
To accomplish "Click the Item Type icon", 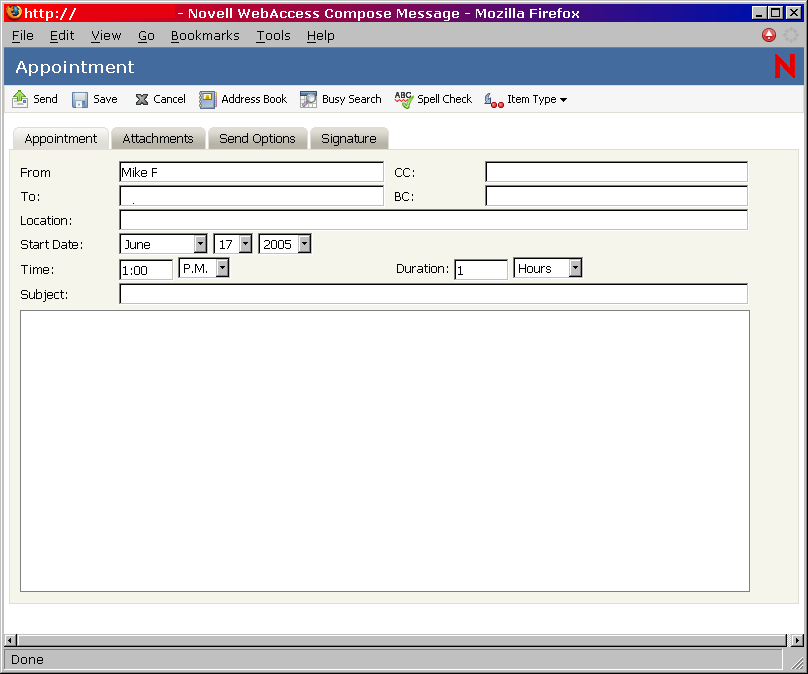I will (x=494, y=100).
